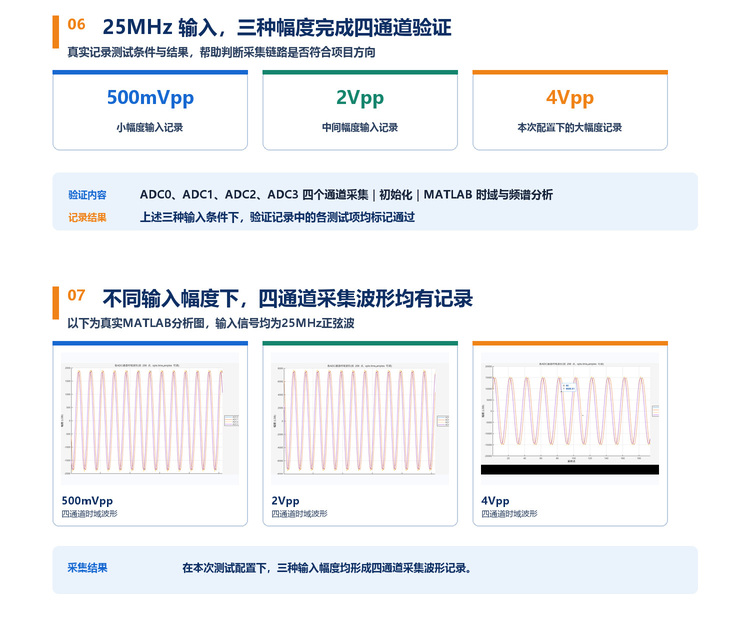Click 四通道时域波形 under 4Vpp caption
750x620 pixels.
point(509,514)
